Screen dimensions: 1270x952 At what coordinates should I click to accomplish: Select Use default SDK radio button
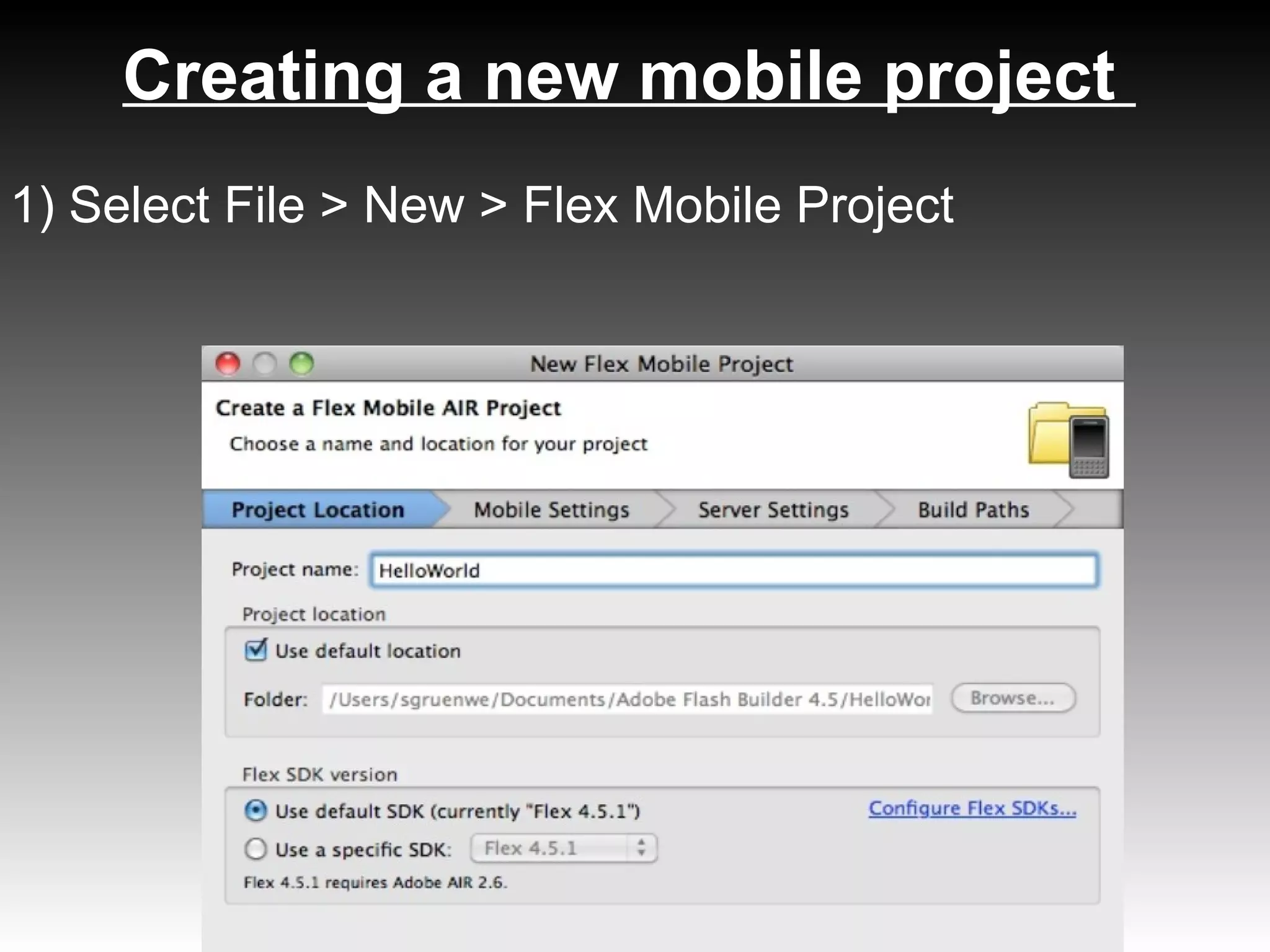pos(255,811)
